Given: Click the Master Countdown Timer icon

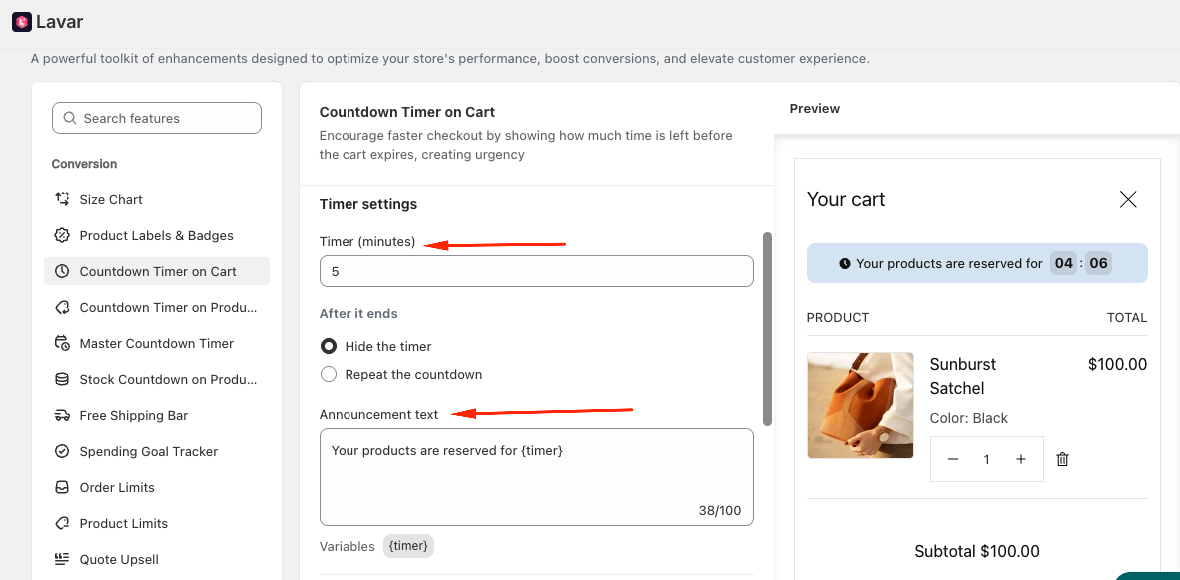Looking at the screenshot, I should tap(62, 344).
